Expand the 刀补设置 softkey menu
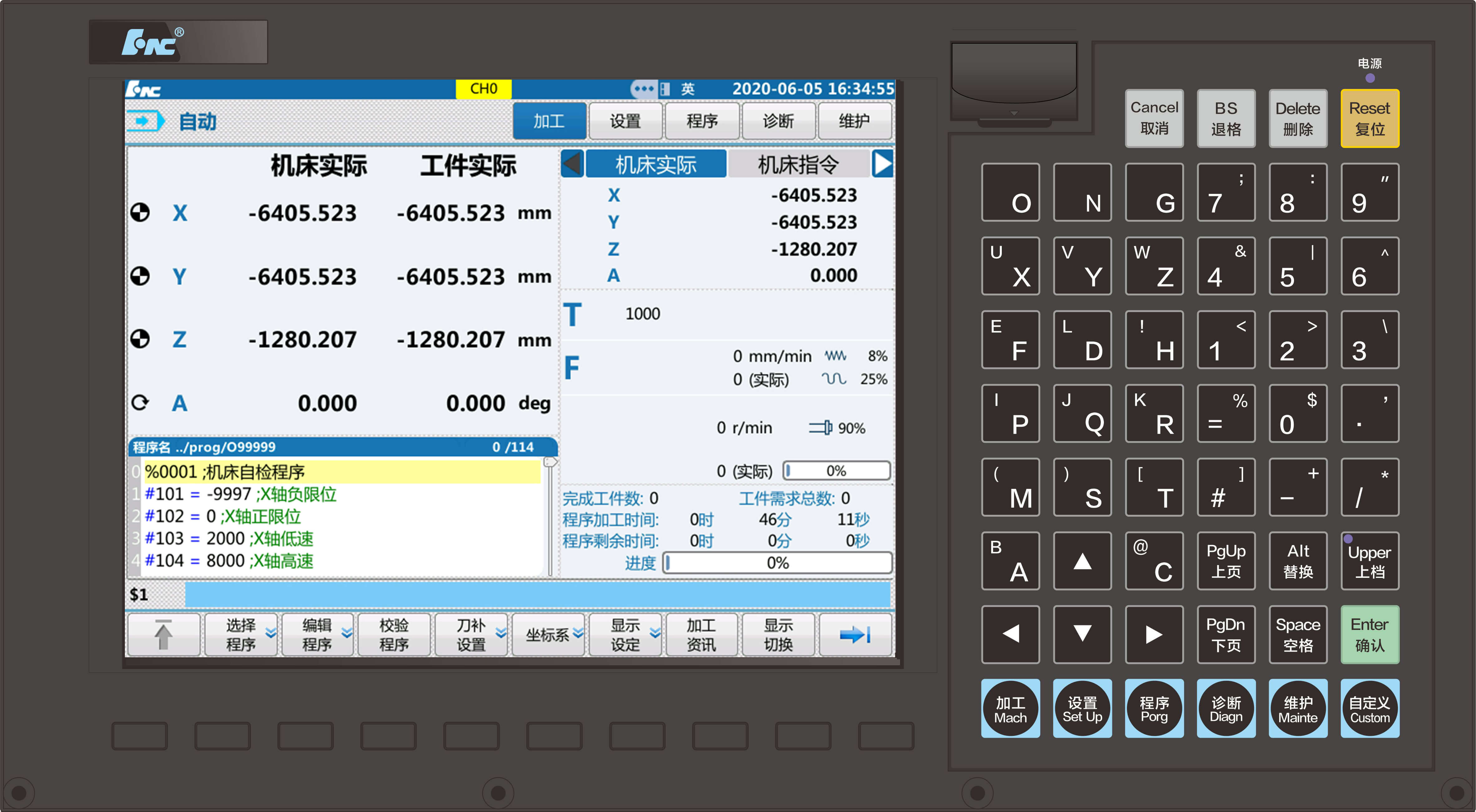The image size is (1476, 812). point(472,634)
